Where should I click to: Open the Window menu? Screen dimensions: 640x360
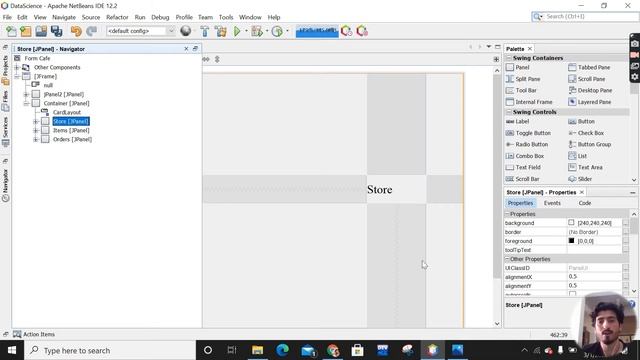click(x=250, y=17)
